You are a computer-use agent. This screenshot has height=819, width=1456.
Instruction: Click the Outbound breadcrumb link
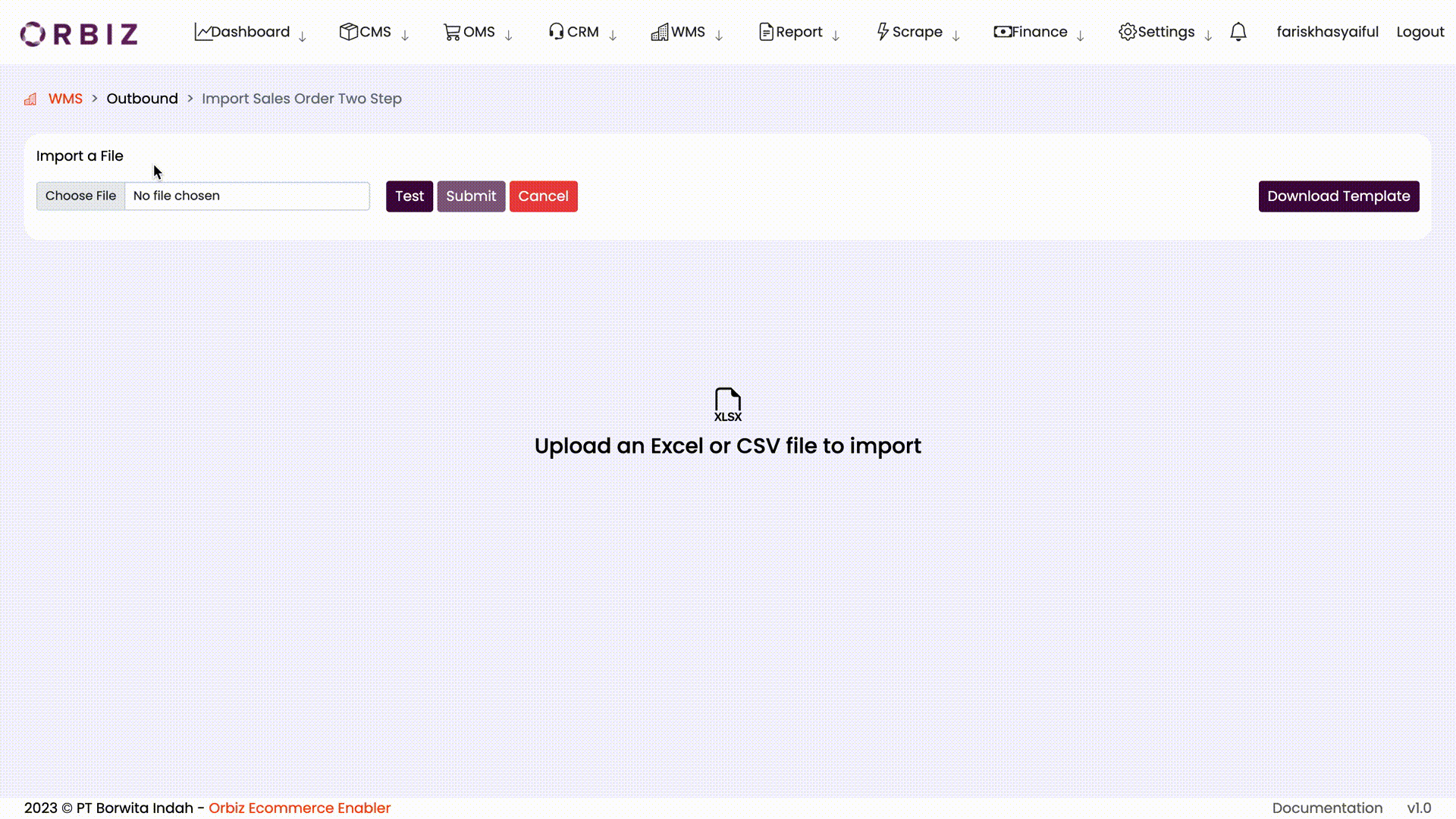(x=142, y=99)
